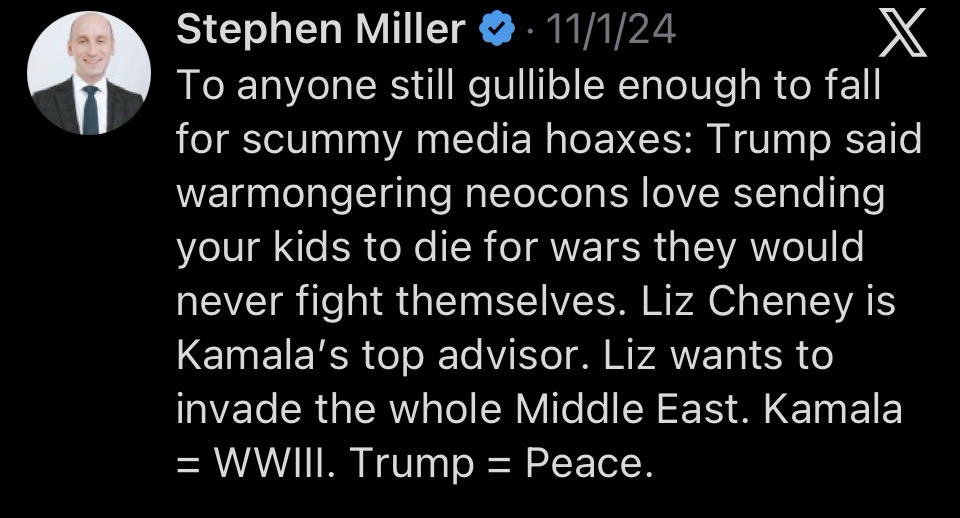Click the X logo icon
The width and height of the screenshot is (960, 518).
902,37
